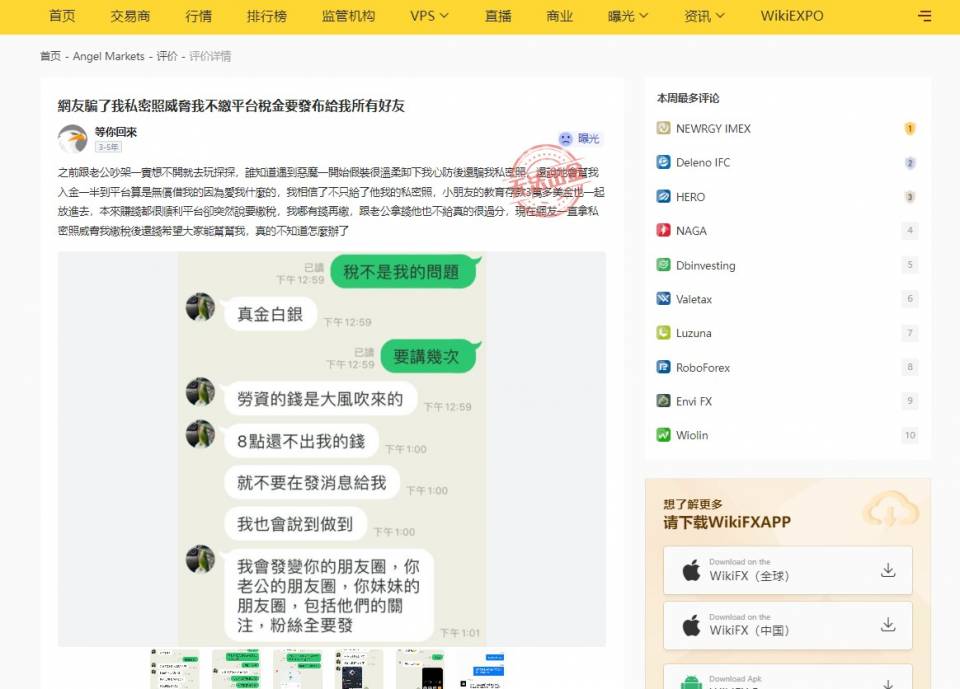
Task: Click the HERO broker logo
Action: [x=664, y=197]
